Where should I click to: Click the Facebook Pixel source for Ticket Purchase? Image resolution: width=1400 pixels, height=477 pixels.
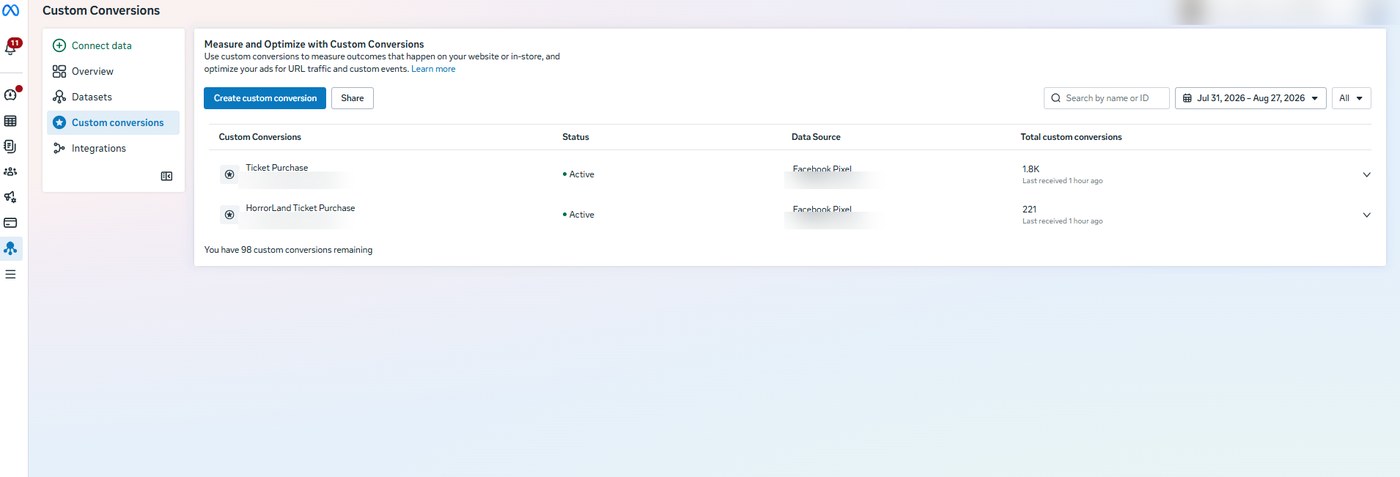coord(822,169)
